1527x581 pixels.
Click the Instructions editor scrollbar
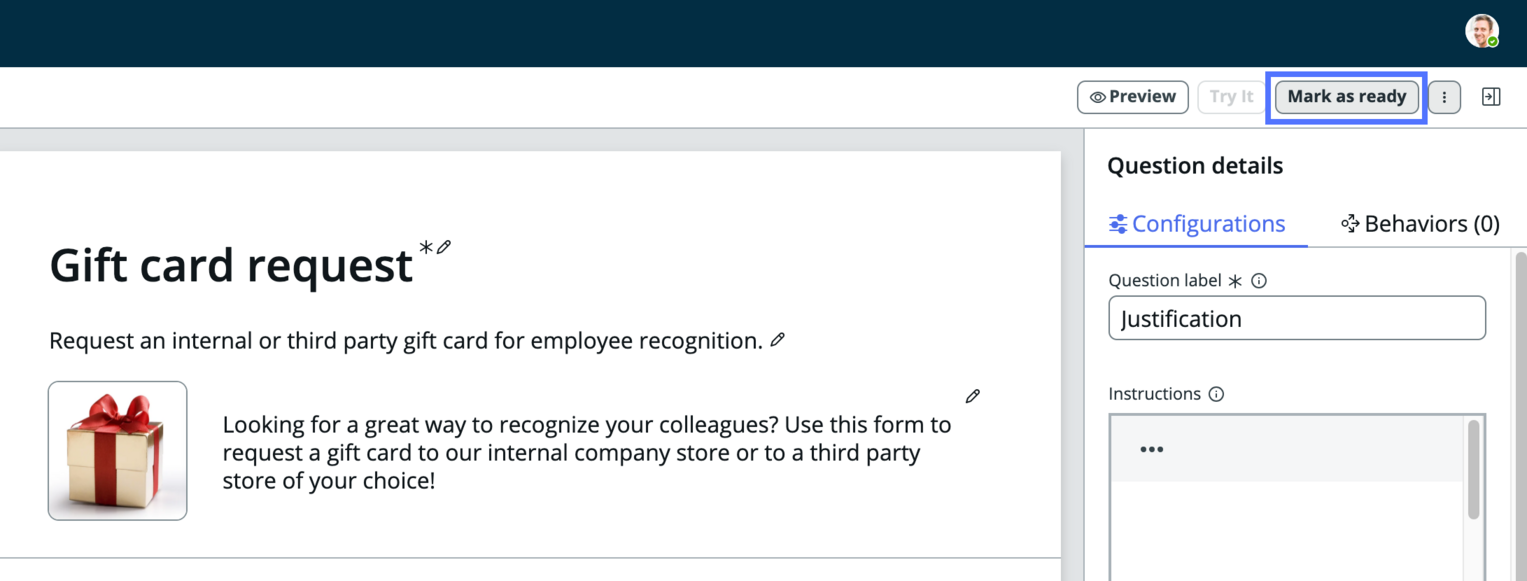coord(1473,470)
